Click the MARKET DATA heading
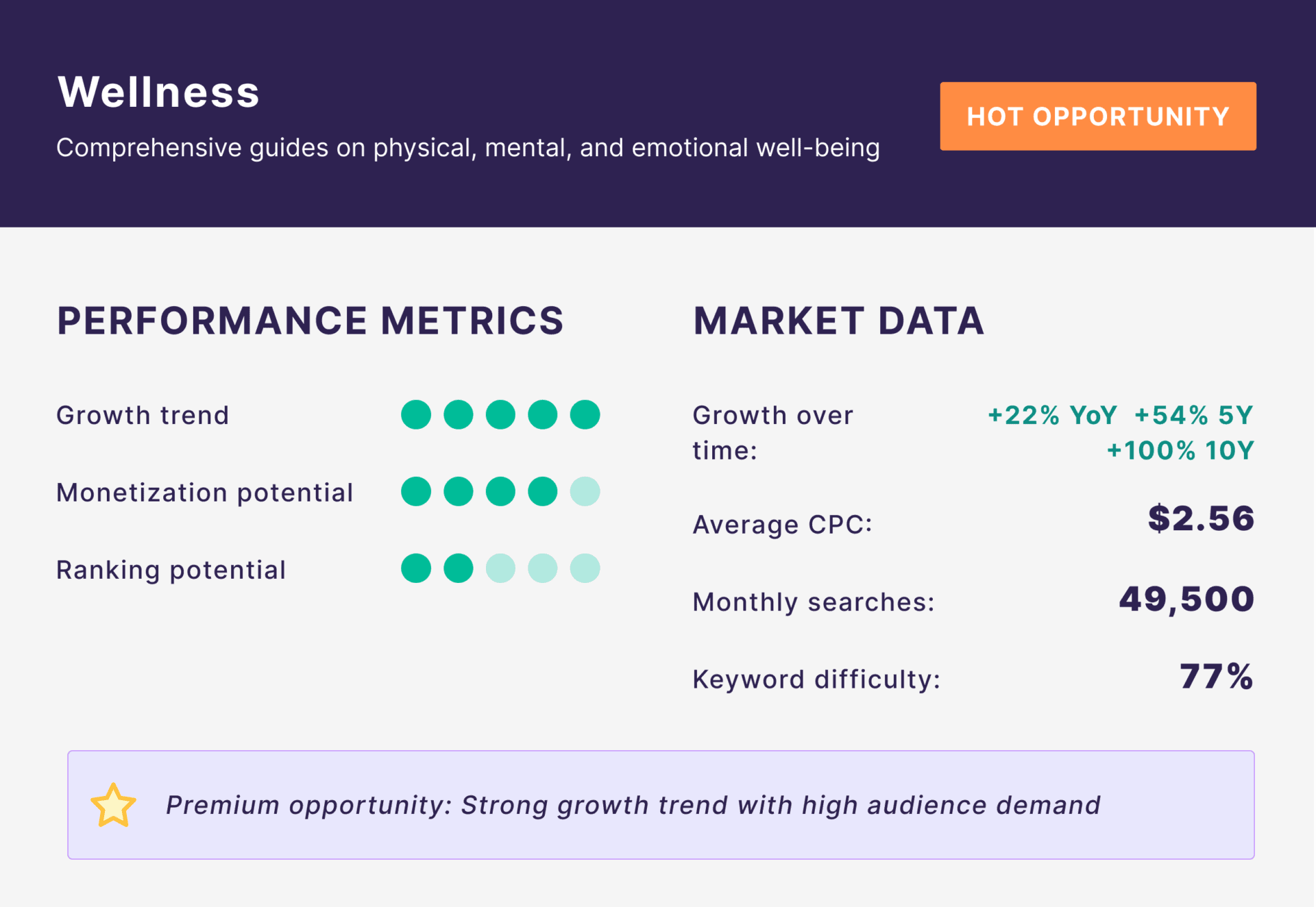This screenshot has height=907, width=1316. point(838,321)
